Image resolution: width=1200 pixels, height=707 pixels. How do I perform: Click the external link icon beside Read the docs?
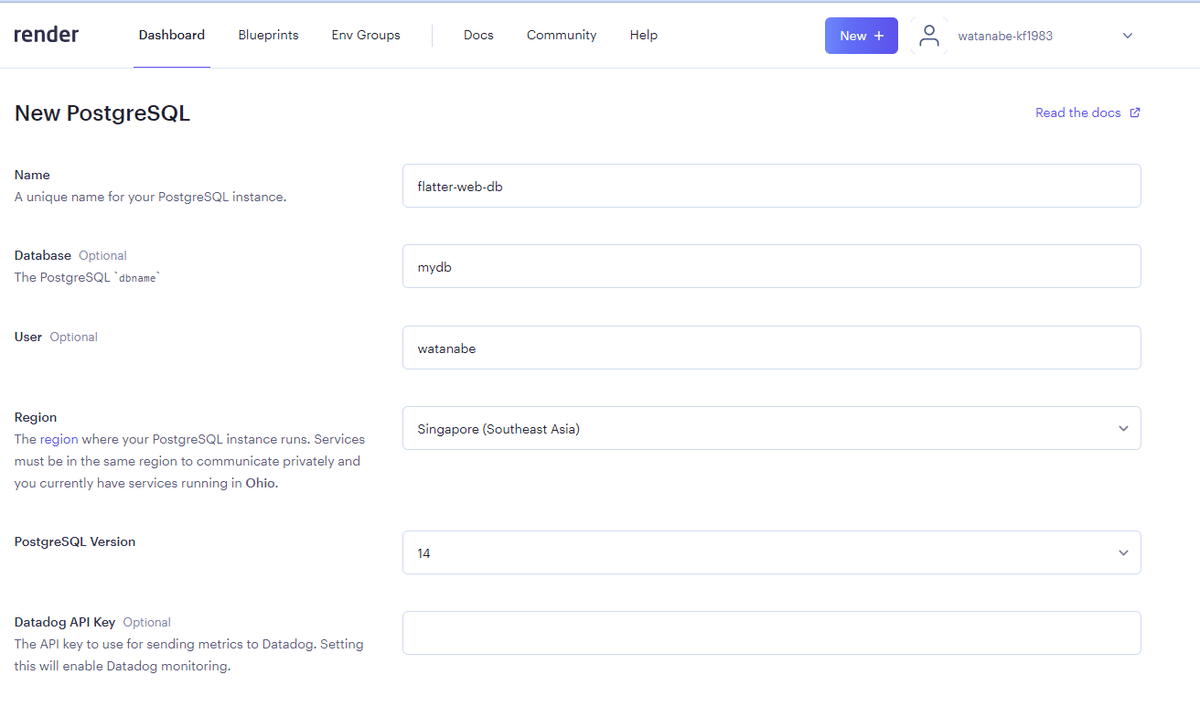tap(1134, 113)
